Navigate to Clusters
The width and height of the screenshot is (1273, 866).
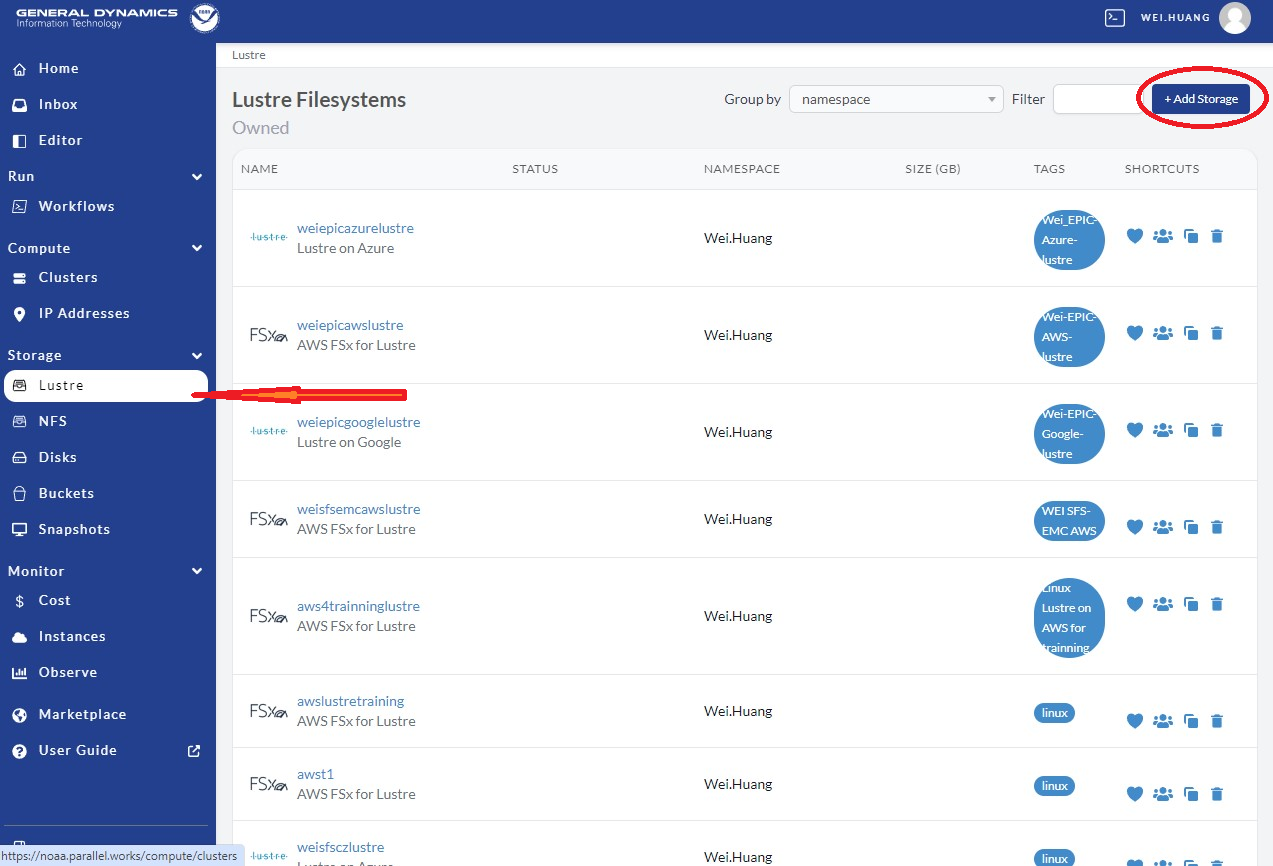[x=68, y=277]
